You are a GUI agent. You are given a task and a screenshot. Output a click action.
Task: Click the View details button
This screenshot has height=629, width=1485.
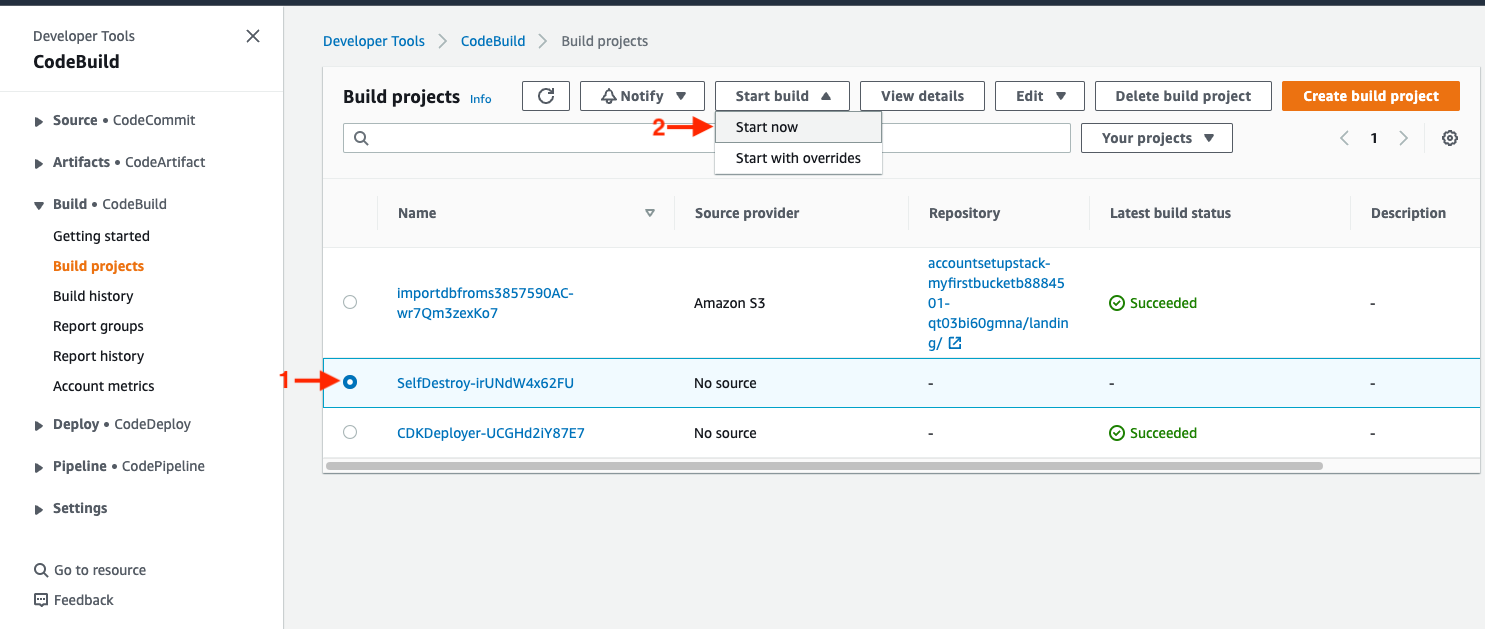(922, 96)
